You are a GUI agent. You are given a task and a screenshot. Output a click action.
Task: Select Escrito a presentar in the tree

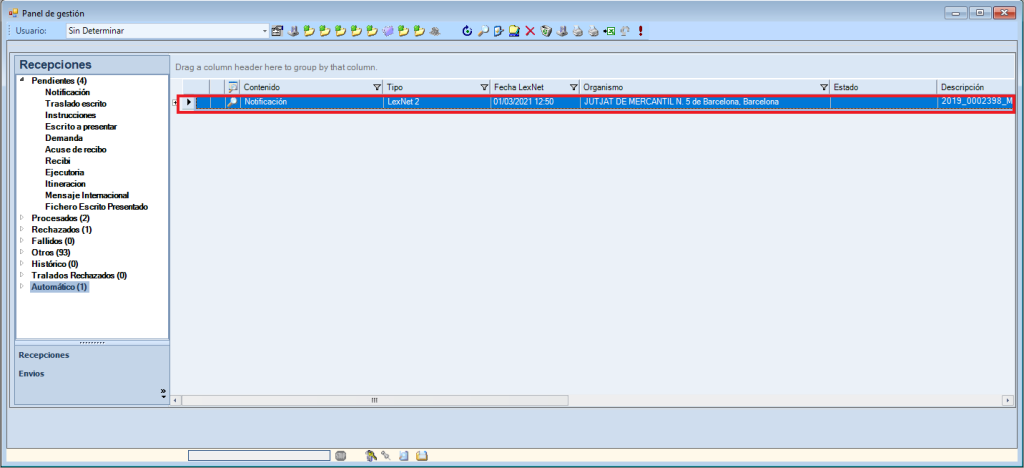click(81, 127)
